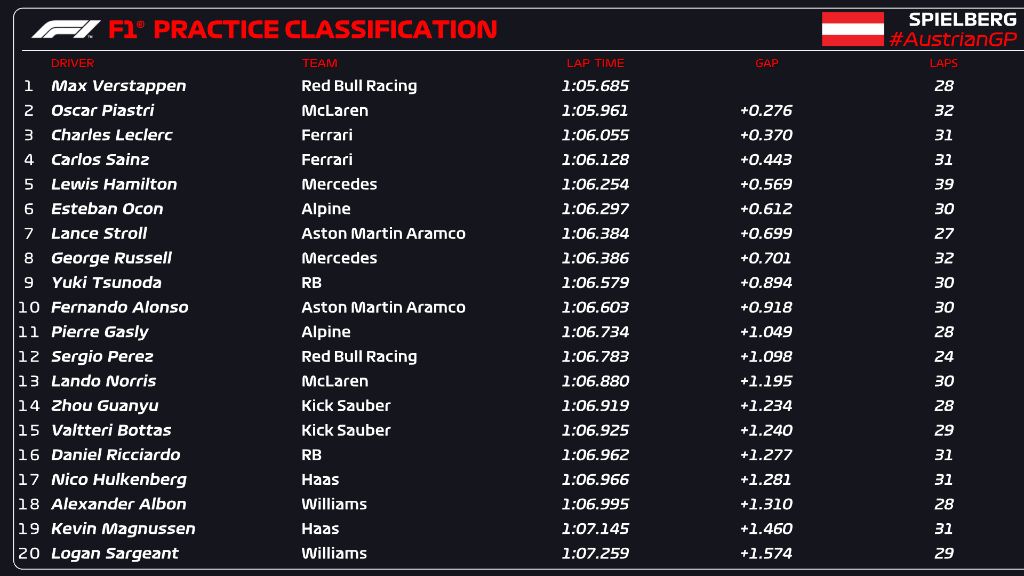Click Lando Norris in the classification
Screen dimensions: 1024x576
click(103, 381)
